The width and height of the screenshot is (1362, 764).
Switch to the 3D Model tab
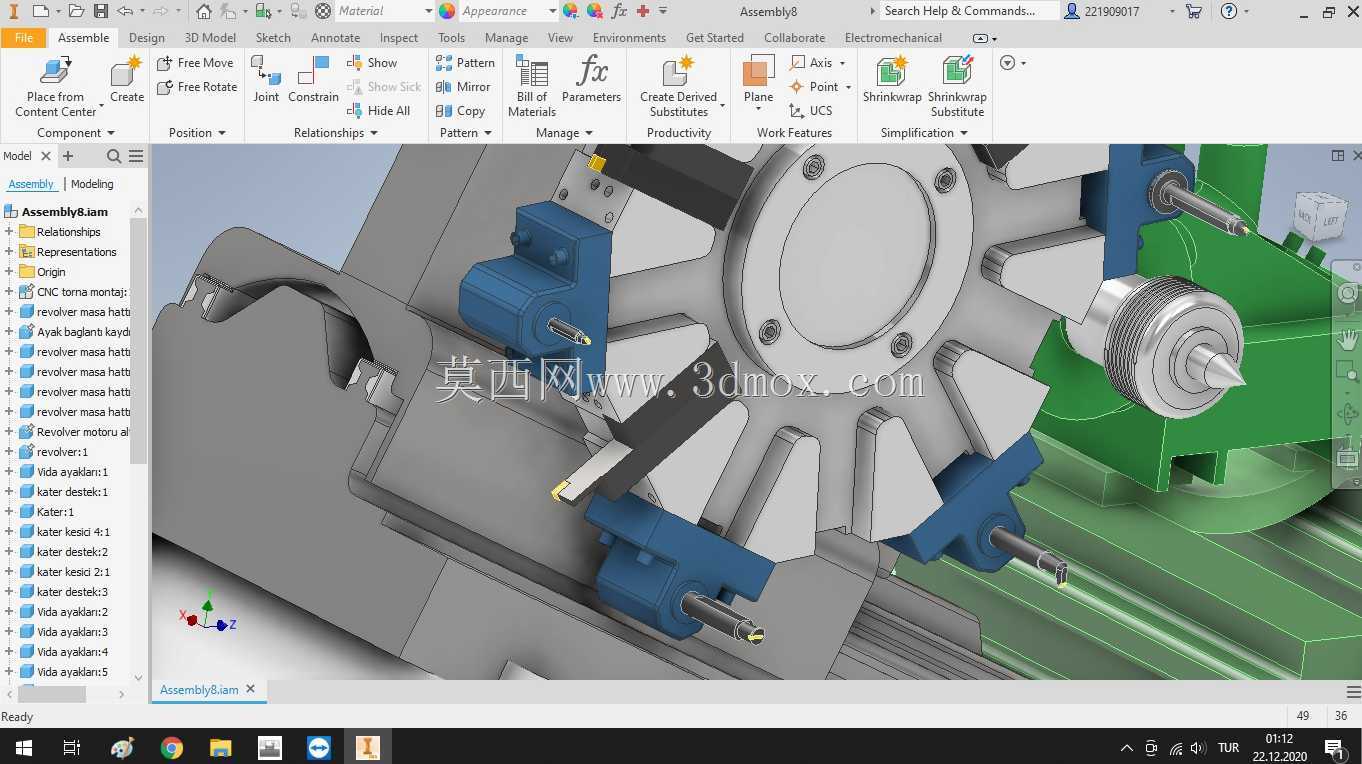[210, 38]
